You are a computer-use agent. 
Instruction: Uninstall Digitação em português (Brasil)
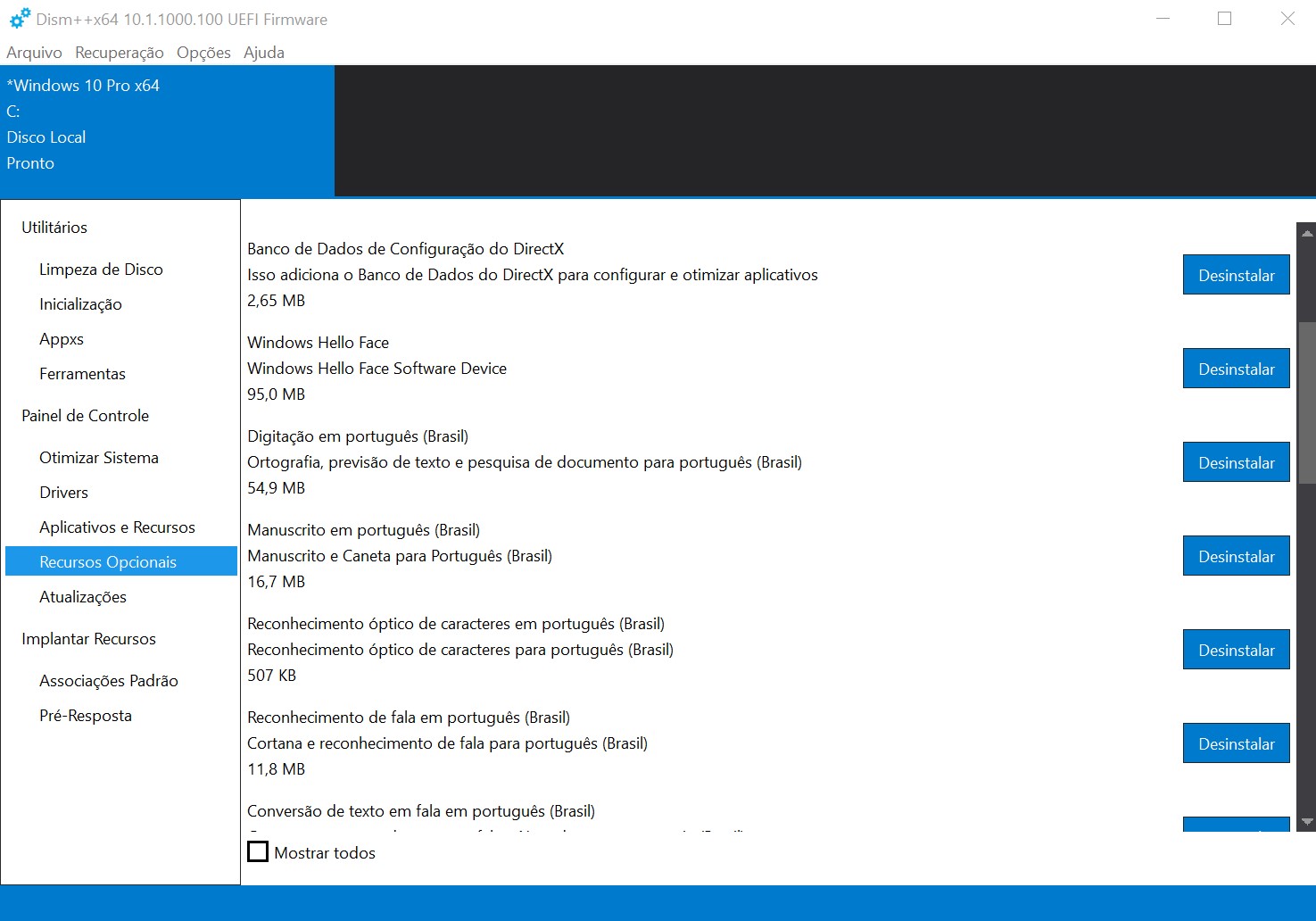(1237, 462)
